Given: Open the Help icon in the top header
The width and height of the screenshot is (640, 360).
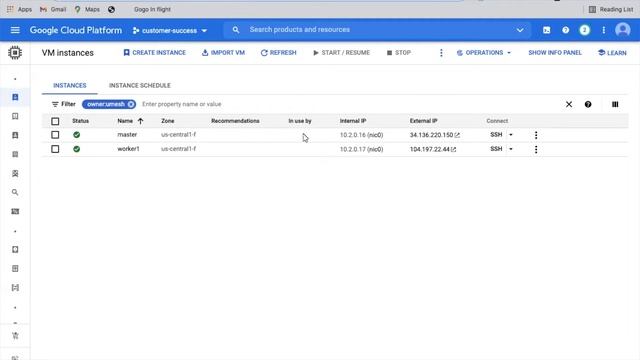Looking at the screenshot, I should point(565,30).
